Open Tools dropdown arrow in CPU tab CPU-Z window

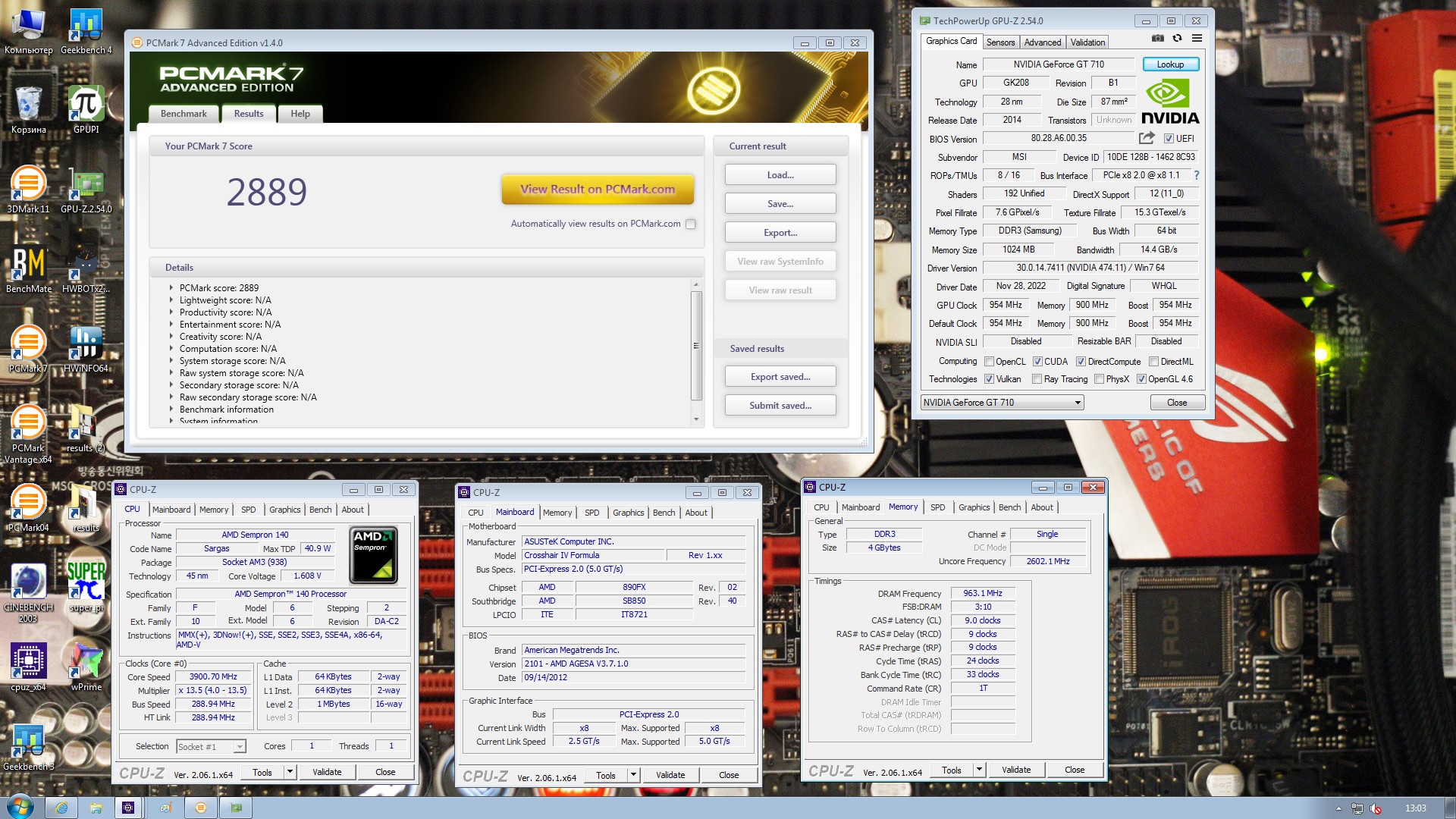point(289,772)
